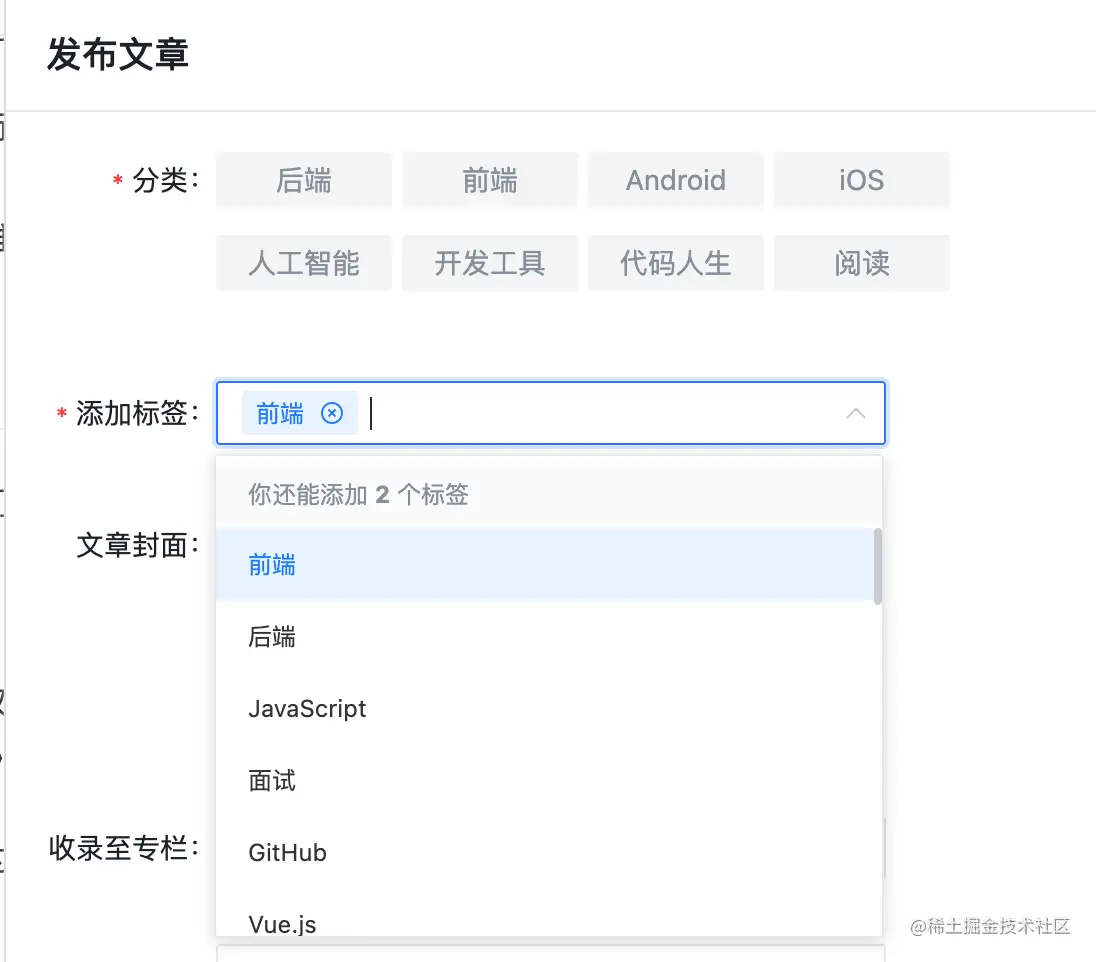Select the 人工智能 category
Screen dimensions: 1096x962
[304, 263]
